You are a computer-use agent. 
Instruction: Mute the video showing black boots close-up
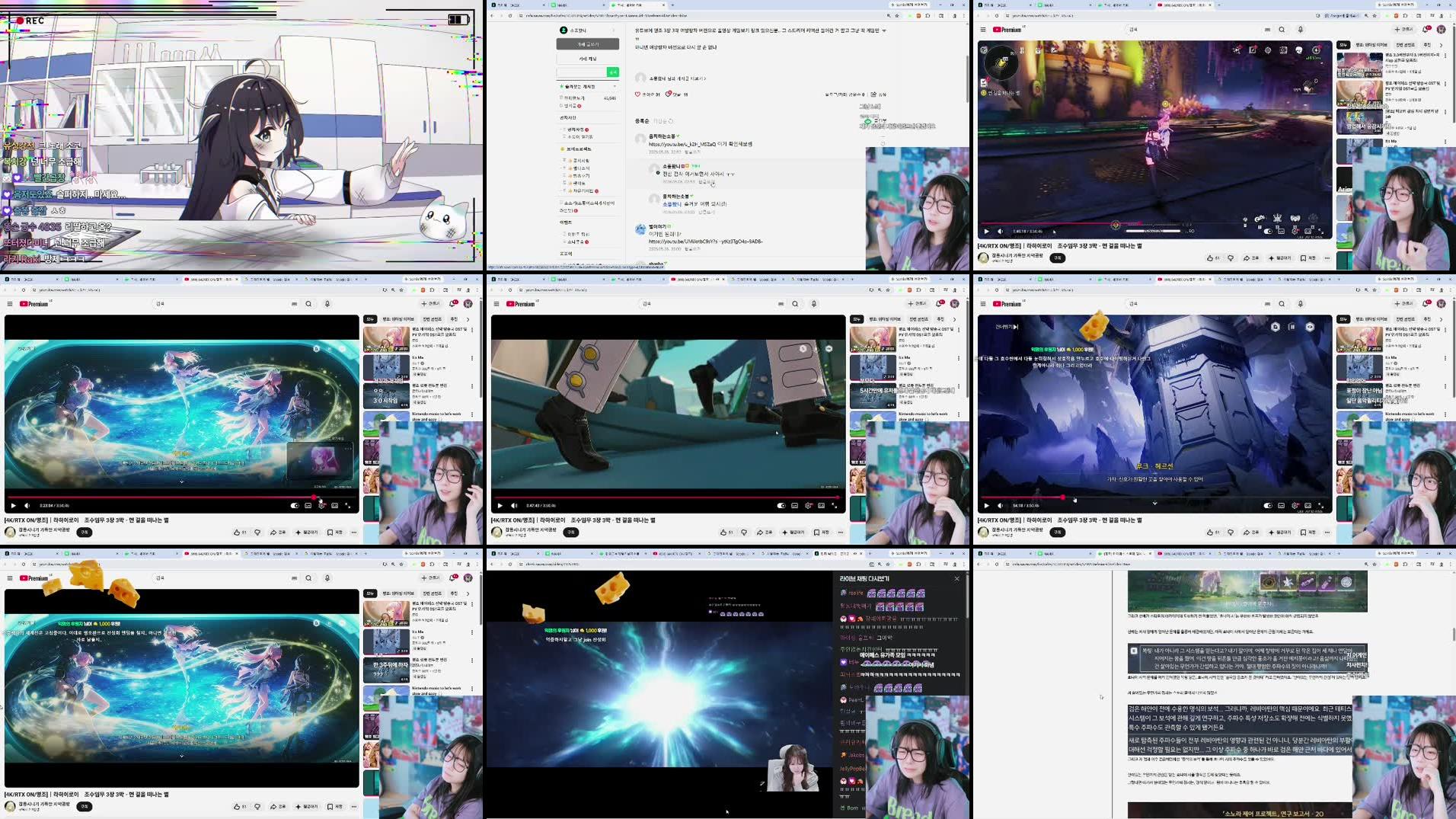click(x=514, y=505)
